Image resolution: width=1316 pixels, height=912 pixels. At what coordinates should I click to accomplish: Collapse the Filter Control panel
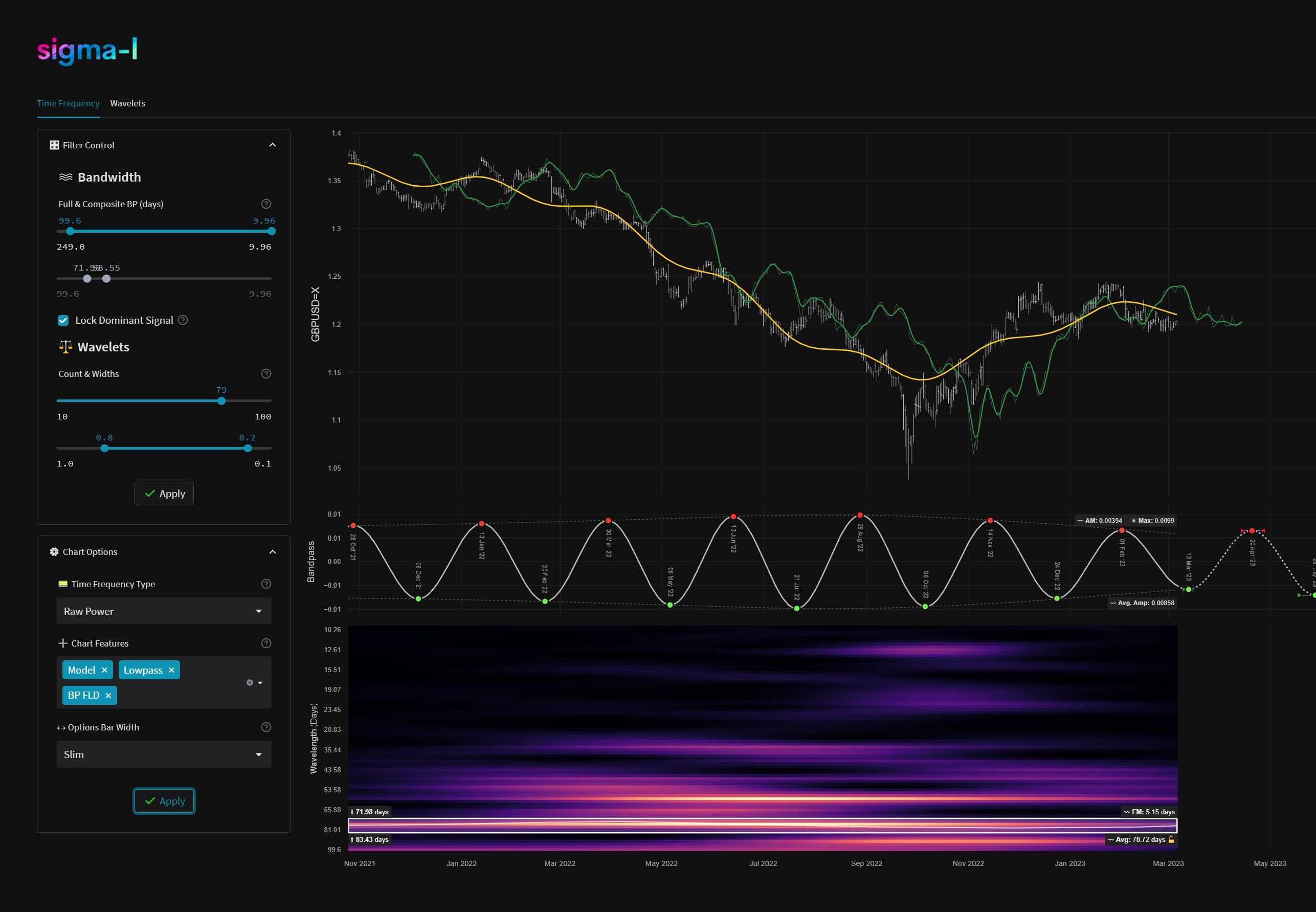click(273, 145)
